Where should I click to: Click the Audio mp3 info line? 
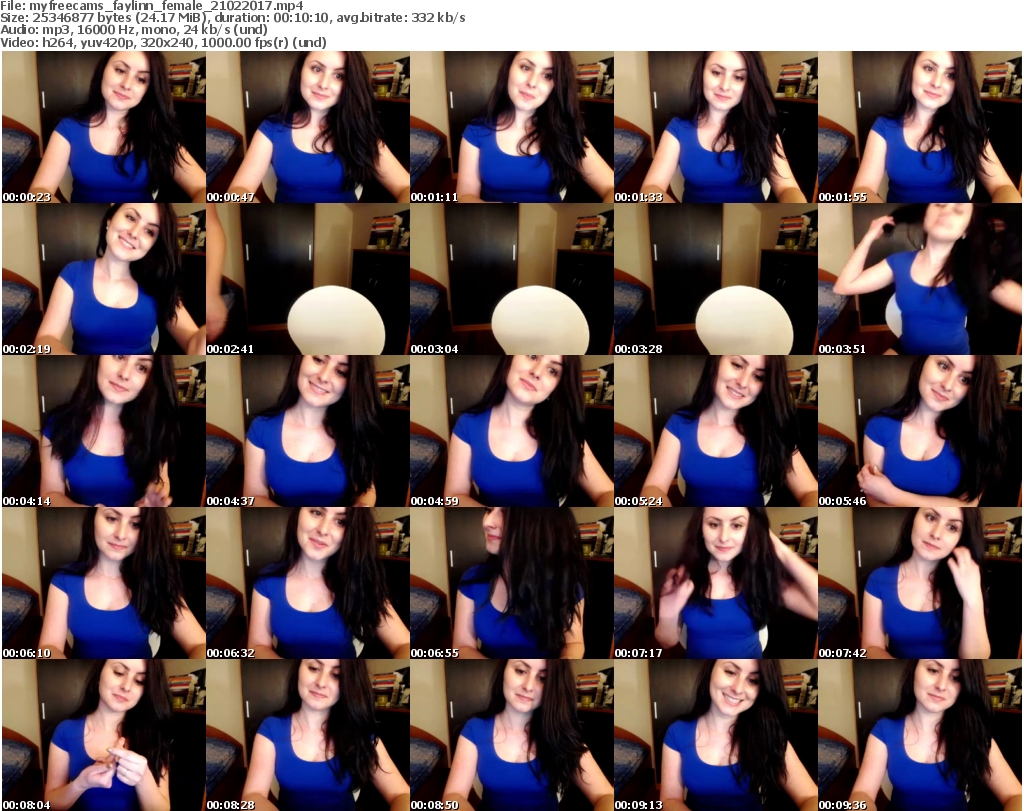134,30
